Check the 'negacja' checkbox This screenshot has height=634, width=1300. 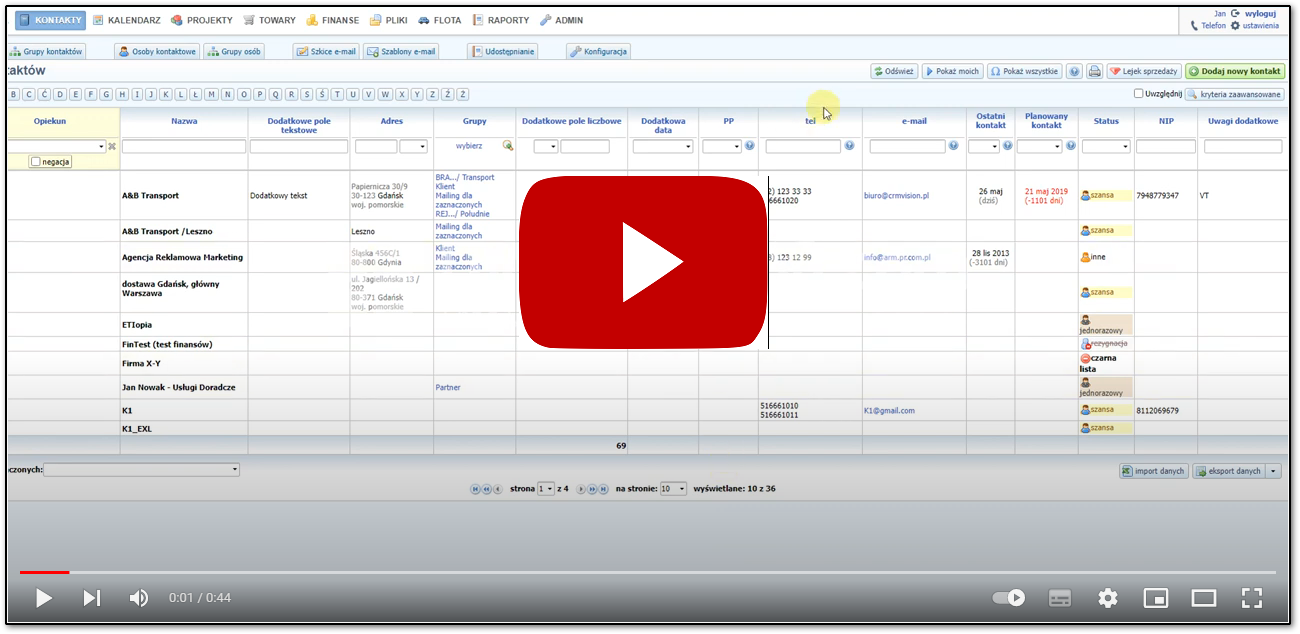(x=36, y=162)
